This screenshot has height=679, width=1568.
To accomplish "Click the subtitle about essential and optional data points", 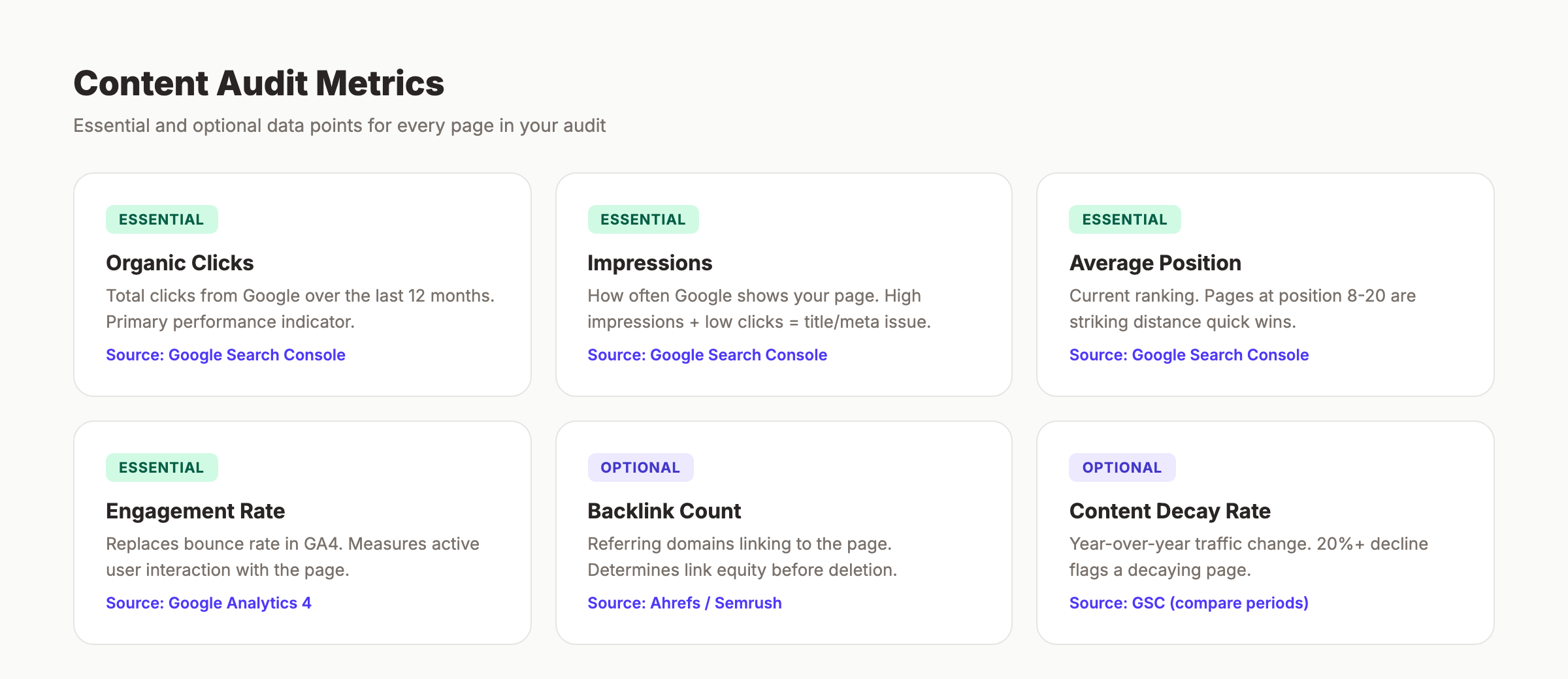I will (x=340, y=125).
